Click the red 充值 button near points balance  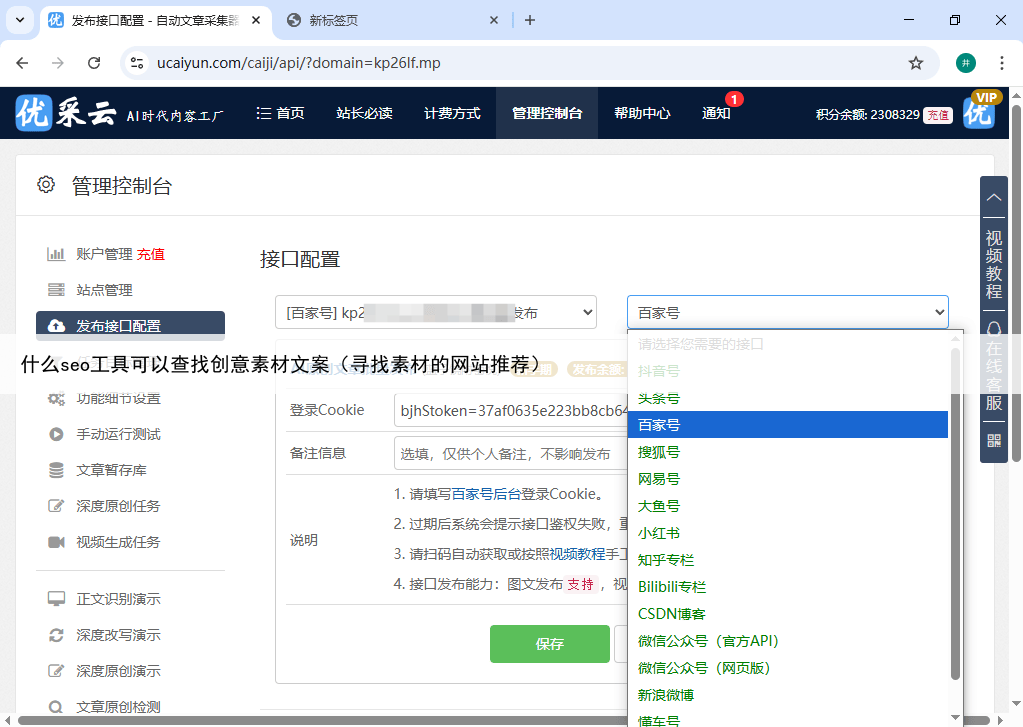(x=937, y=115)
